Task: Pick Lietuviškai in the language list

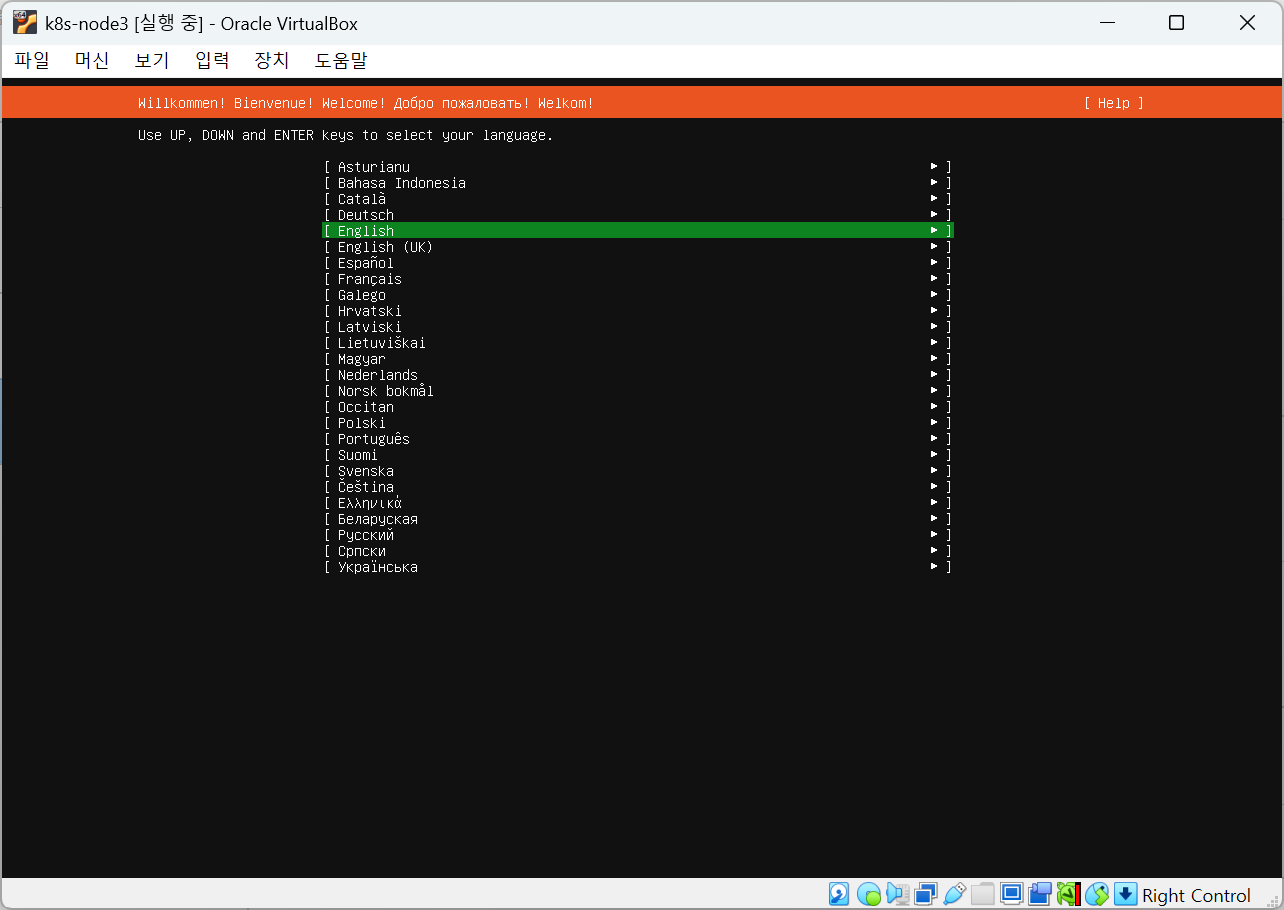Action: [x=638, y=343]
